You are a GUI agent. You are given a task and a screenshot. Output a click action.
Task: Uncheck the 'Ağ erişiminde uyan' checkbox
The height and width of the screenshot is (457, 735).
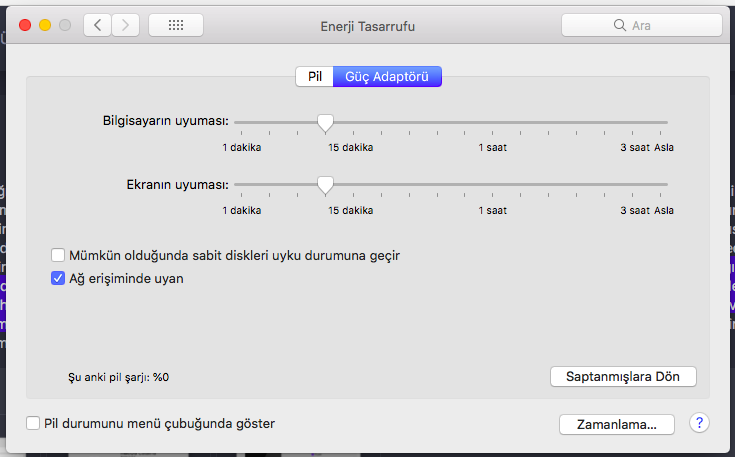[58, 279]
